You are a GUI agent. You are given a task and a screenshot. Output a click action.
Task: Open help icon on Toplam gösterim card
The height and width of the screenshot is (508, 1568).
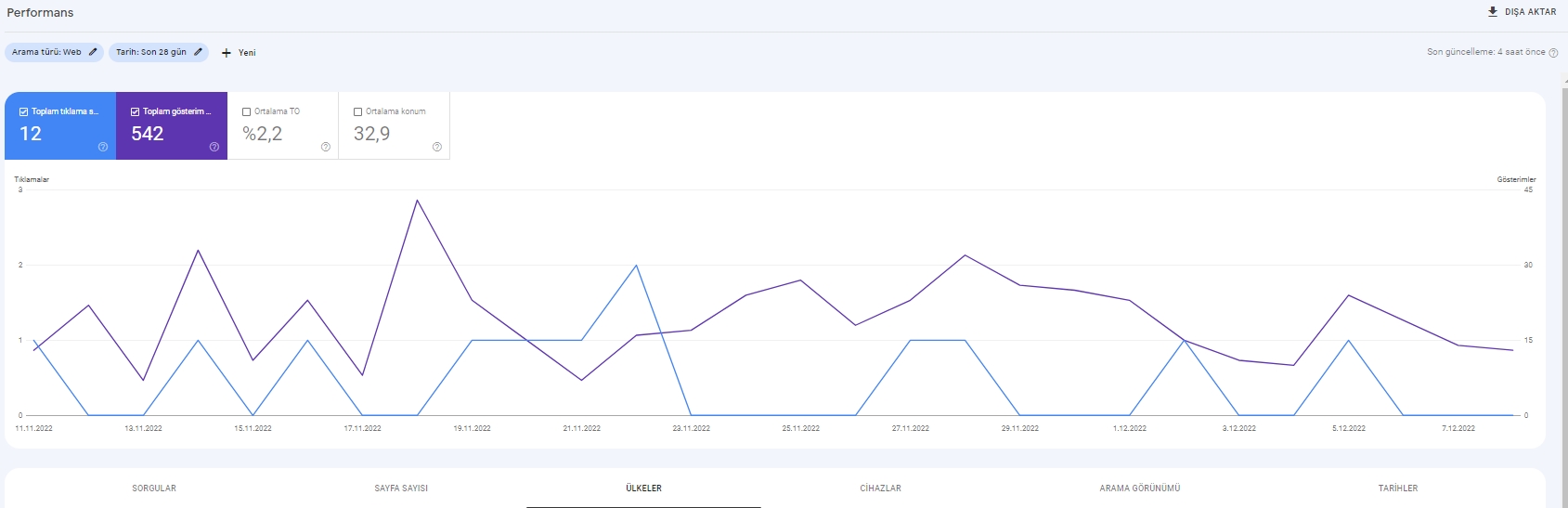coord(214,147)
